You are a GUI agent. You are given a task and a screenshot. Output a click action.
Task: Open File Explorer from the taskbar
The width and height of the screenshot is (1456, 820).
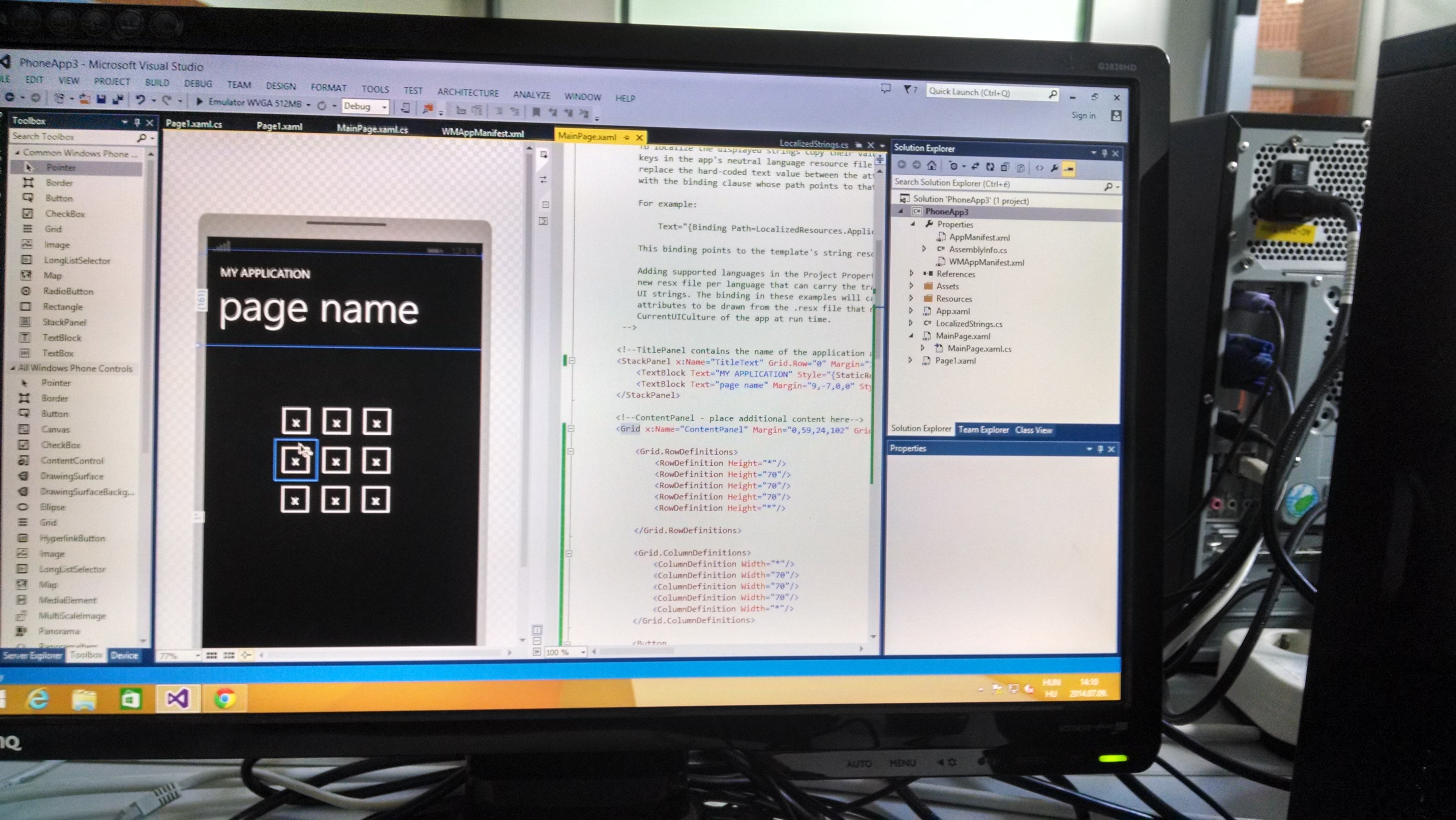click(x=84, y=700)
